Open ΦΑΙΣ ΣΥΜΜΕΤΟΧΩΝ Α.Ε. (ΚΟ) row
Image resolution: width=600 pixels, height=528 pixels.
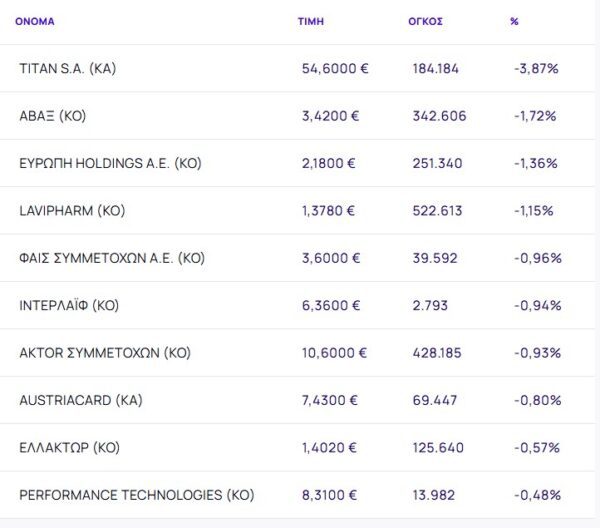pyautogui.click(x=112, y=258)
